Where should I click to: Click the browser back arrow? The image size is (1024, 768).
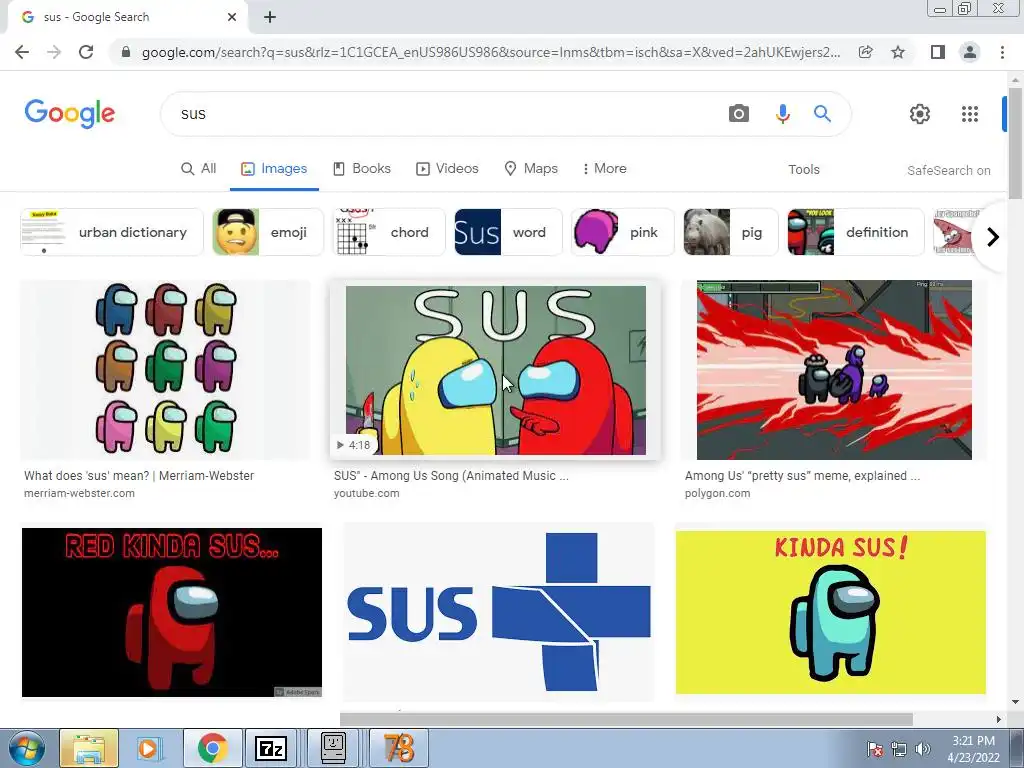coord(22,52)
